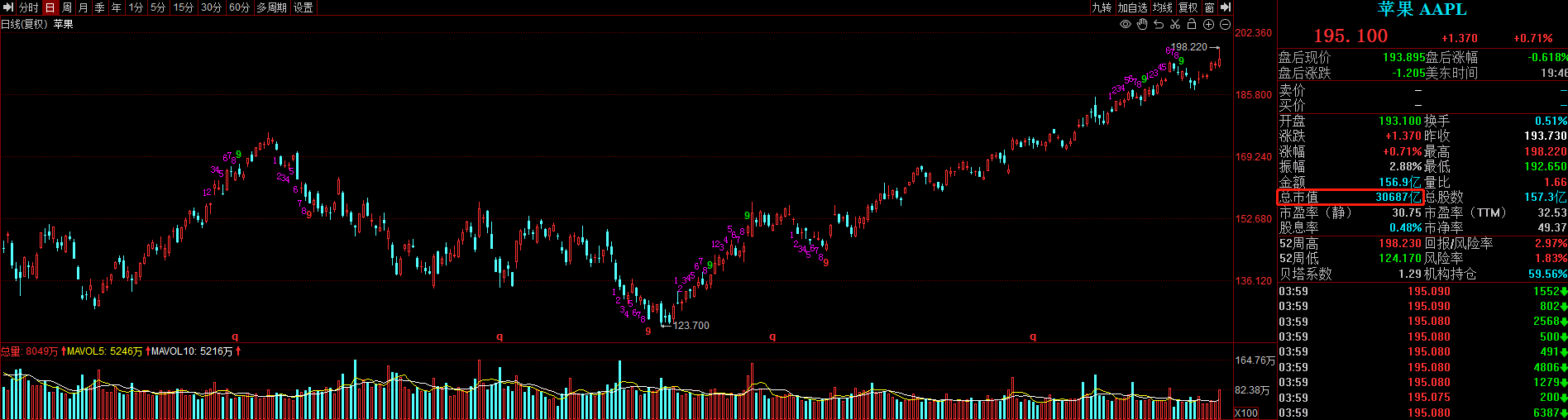Click the 202.360 price axis label
The width and height of the screenshot is (1568, 420).
pyautogui.click(x=1254, y=33)
